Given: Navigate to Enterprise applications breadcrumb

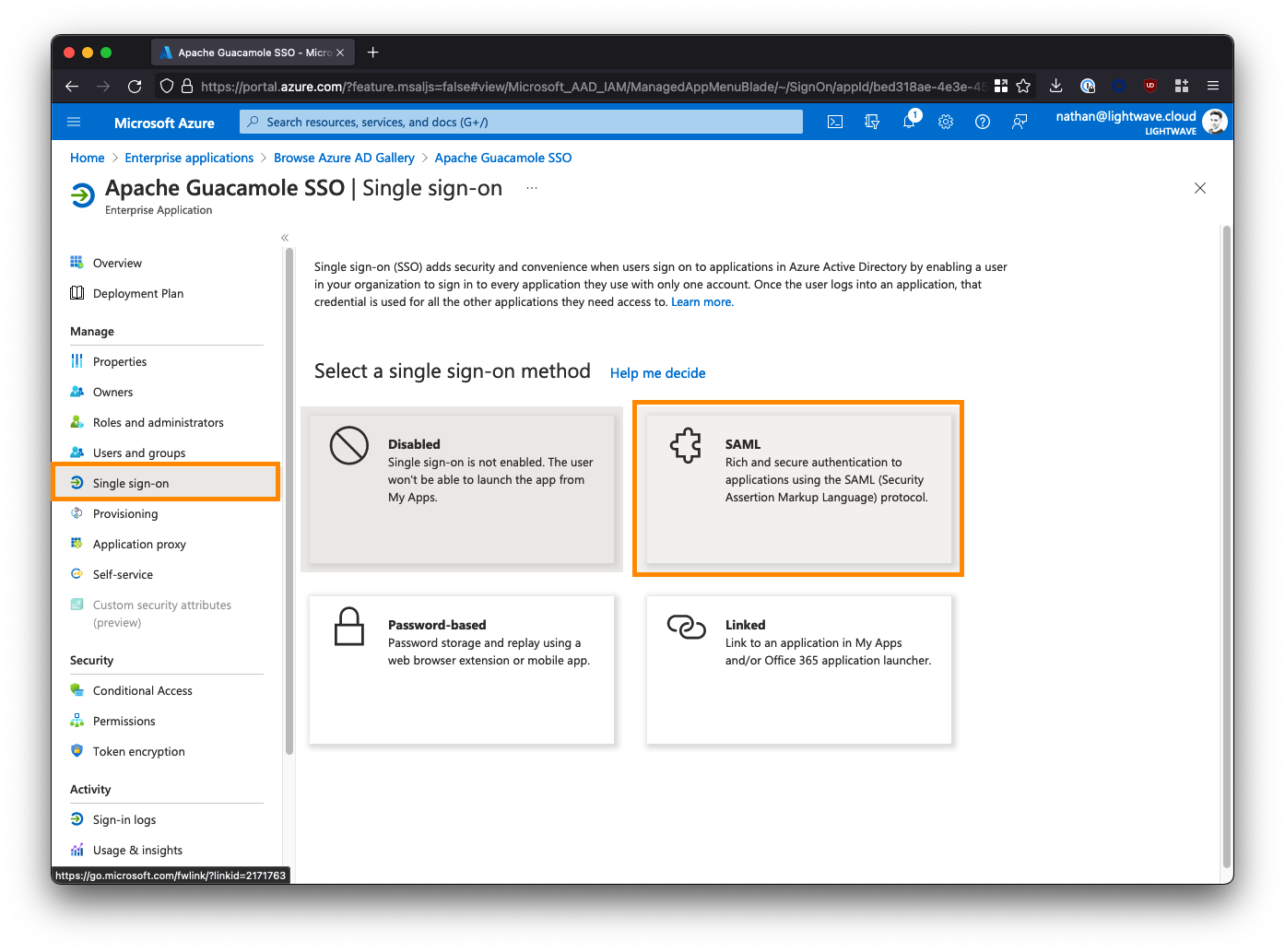Looking at the screenshot, I should (189, 158).
